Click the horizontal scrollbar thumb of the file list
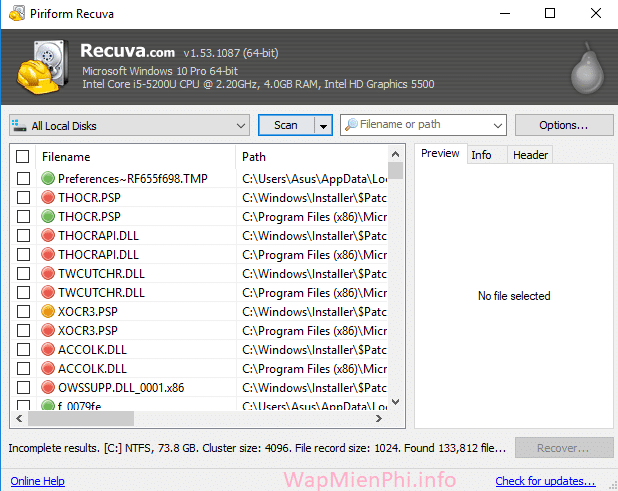618x491 pixels. [x=81, y=418]
